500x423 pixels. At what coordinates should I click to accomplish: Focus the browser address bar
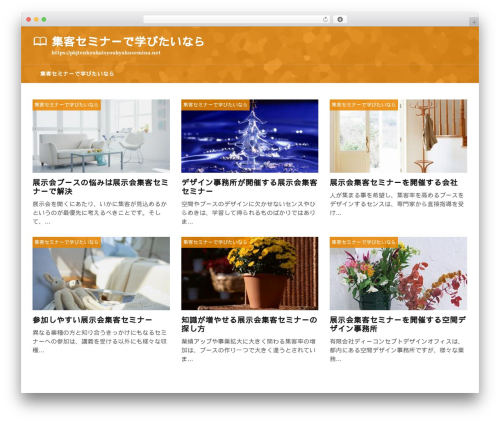237,20
